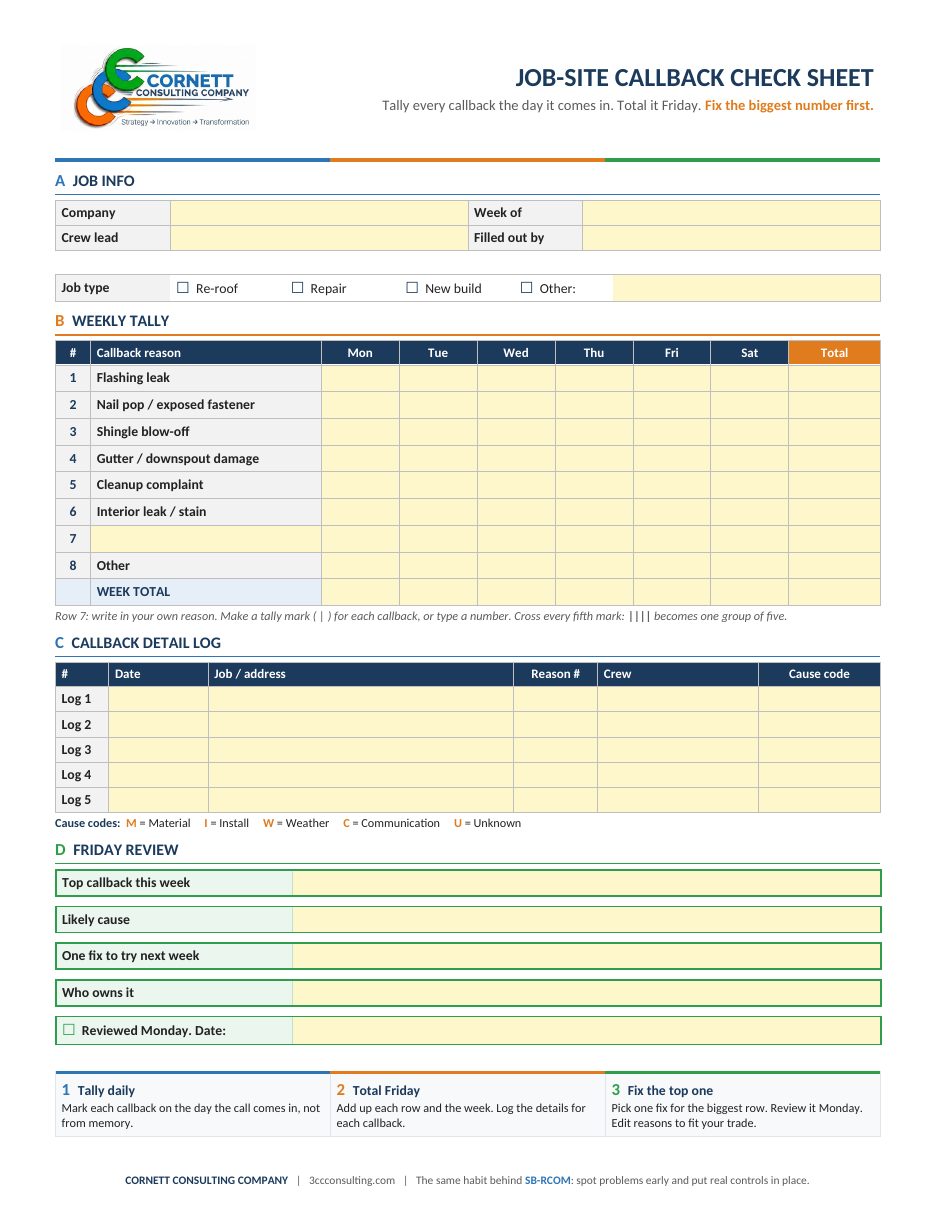Click Flashing leak Total cell
The height and width of the screenshot is (1210, 935).
(834, 378)
